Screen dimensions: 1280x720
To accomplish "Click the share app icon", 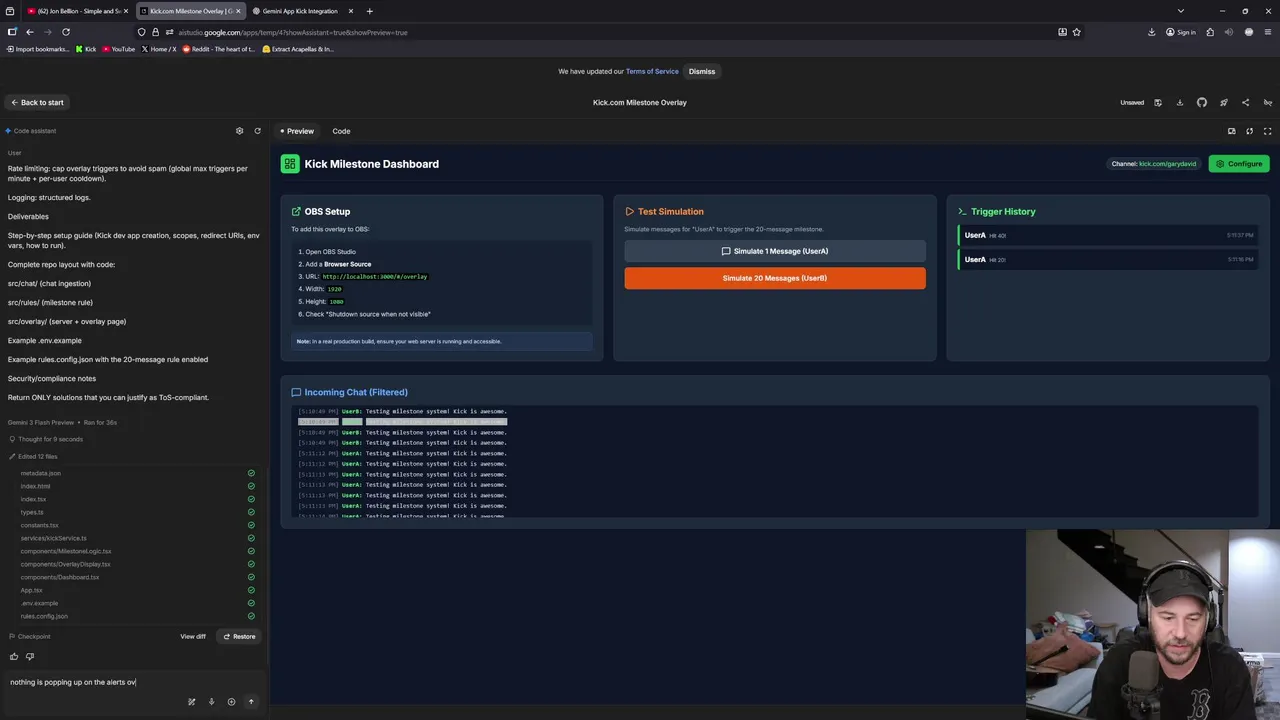I will pos(1245,102).
